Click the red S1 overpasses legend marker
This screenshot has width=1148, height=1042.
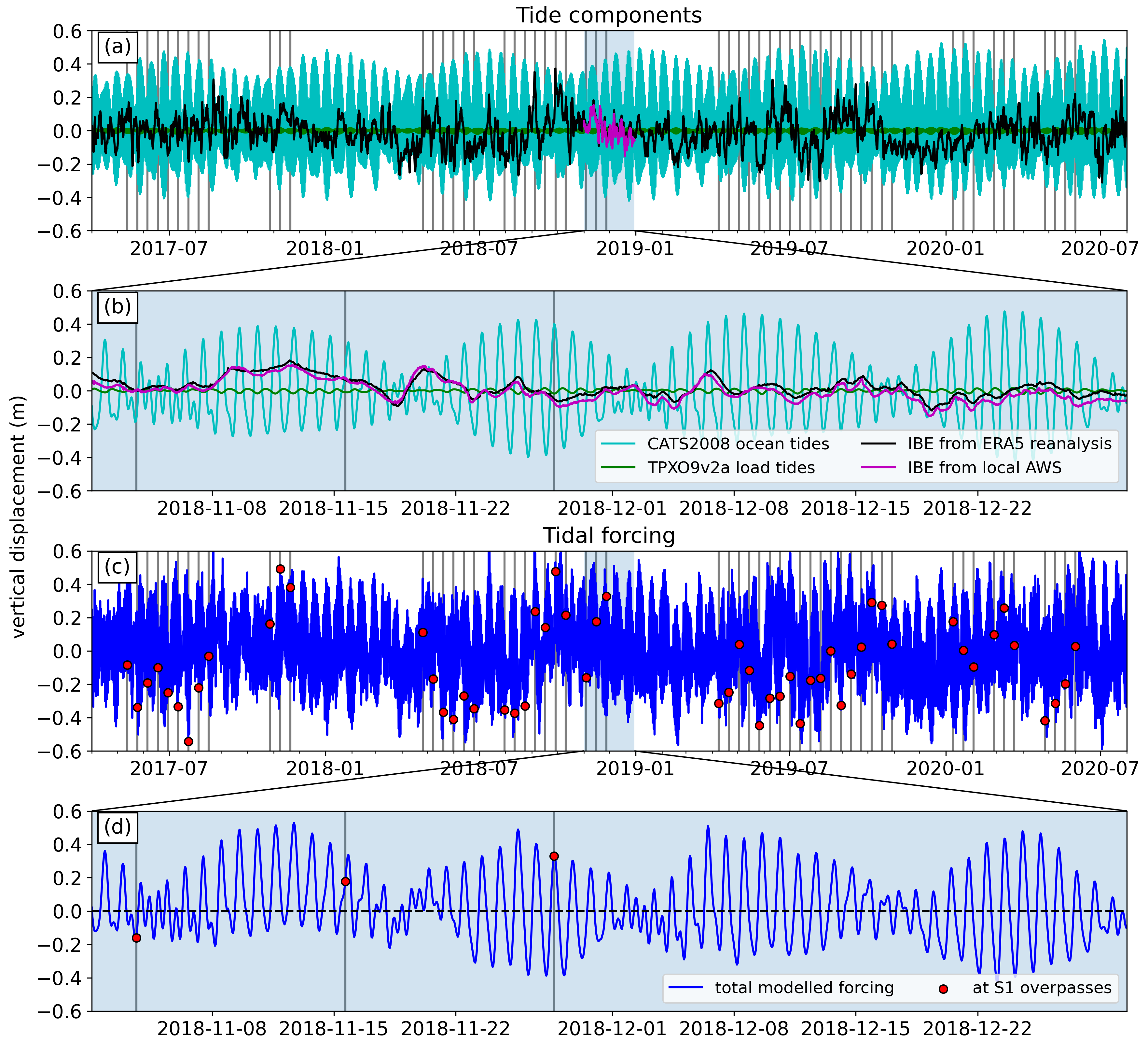click(x=943, y=989)
